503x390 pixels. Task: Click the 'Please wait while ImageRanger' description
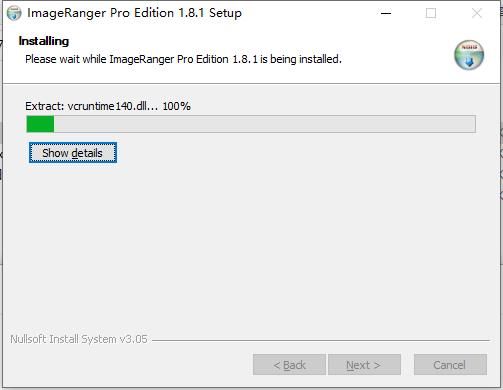click(183, 59)
